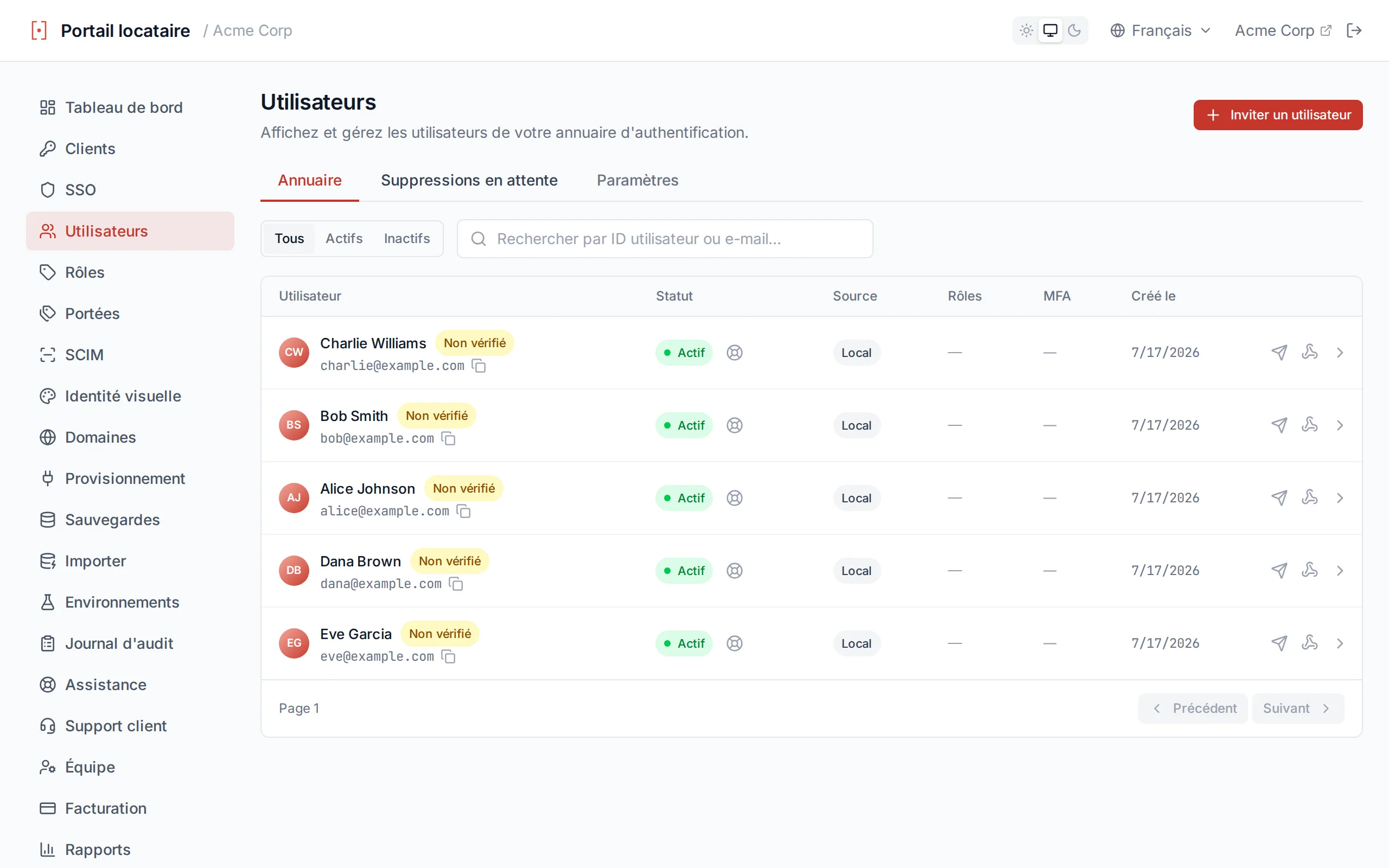Click the Provisionnement plug icon
This screenshot has height=868, width=1389.
click(x=48, y=478)
